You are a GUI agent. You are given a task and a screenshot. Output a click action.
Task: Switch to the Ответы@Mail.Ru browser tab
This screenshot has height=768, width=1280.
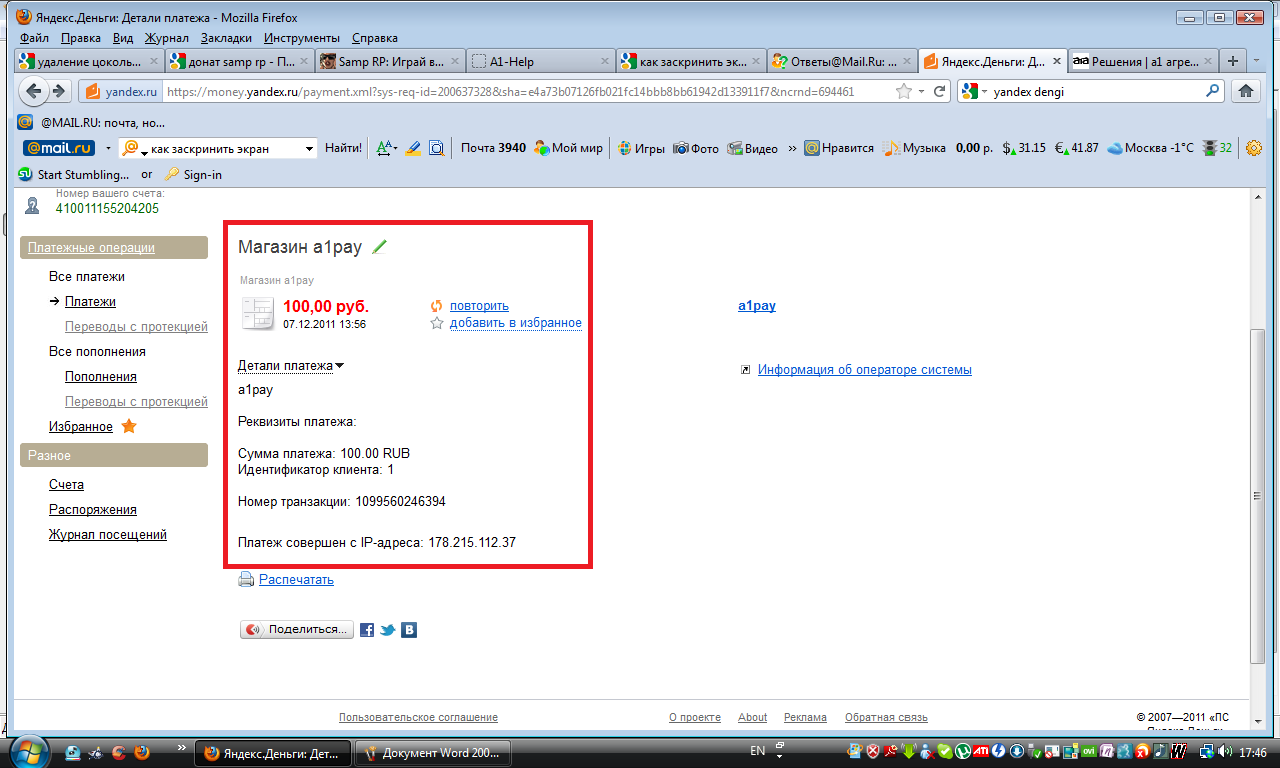click(841, 61)
